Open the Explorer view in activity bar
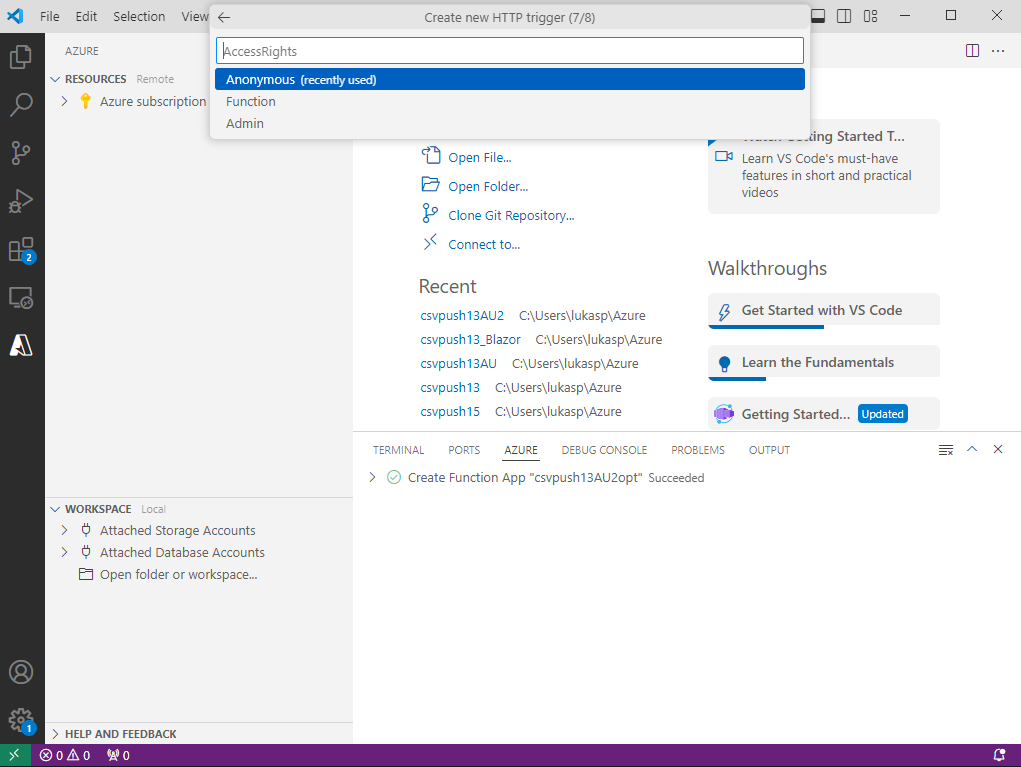This screenshot has height=767, width=1021. [x=21, y=57]
